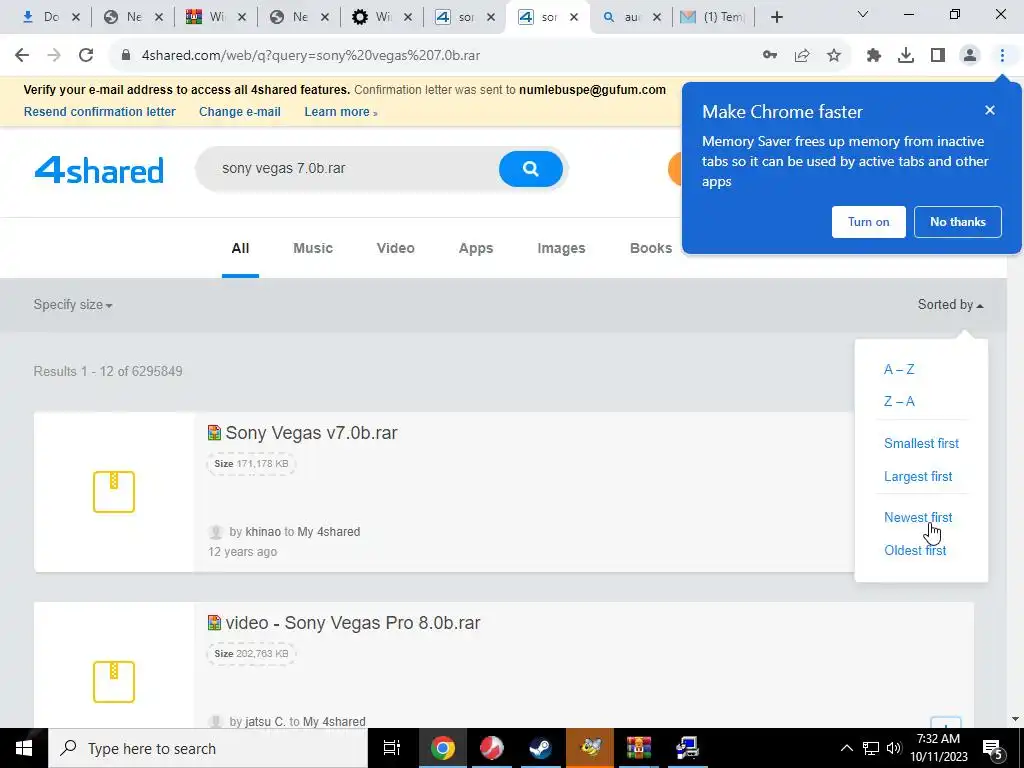Viewport: 1024px width, 768px height.
Task: Go to 4shared home logo
Action: coord(99,170)
